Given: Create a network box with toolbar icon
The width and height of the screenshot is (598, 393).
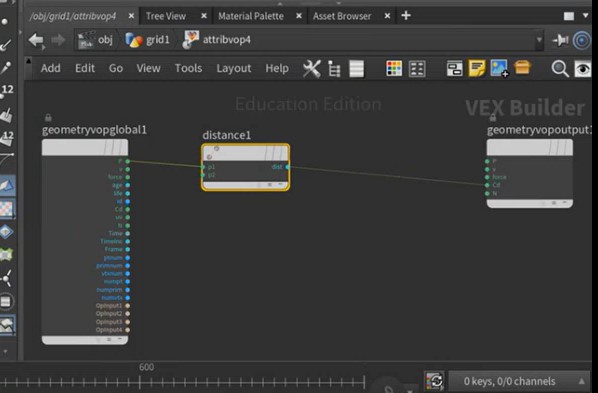Looking at the screenshot, I should [454, 69].
